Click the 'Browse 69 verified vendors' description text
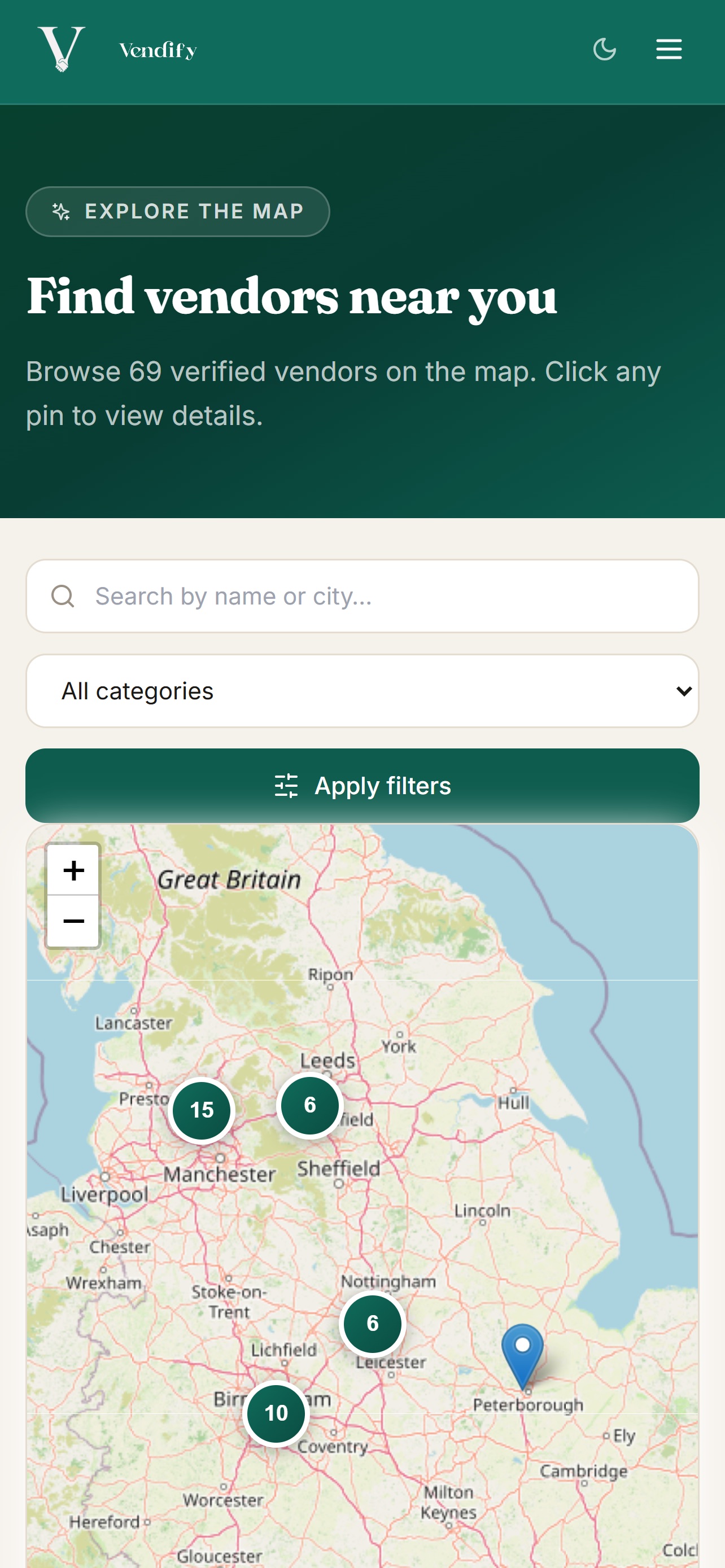Viewport: 725px width, 1568px height. [x=343, y=394]
